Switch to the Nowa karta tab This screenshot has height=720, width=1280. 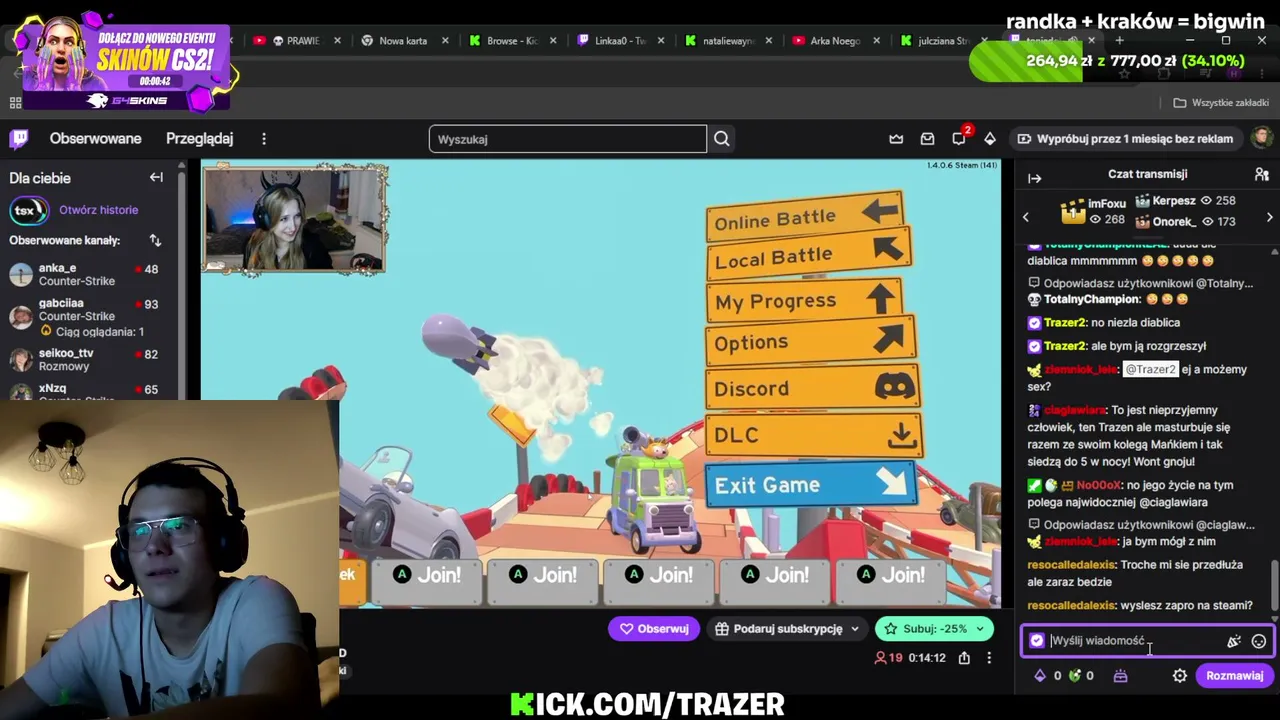click(x=402, y=41)
